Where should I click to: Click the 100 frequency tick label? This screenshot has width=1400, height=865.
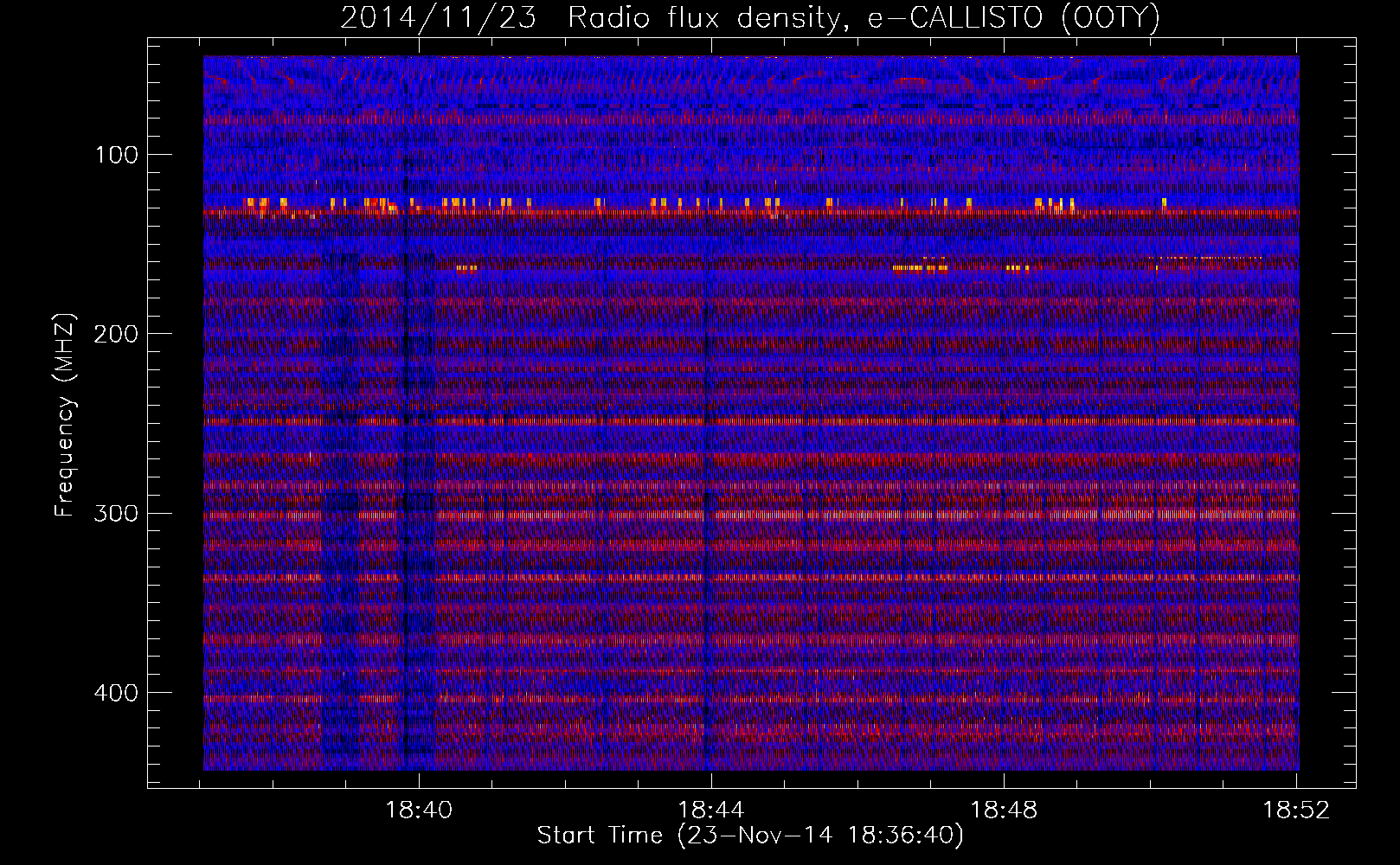pyautogui.click(x=117, y=155)
